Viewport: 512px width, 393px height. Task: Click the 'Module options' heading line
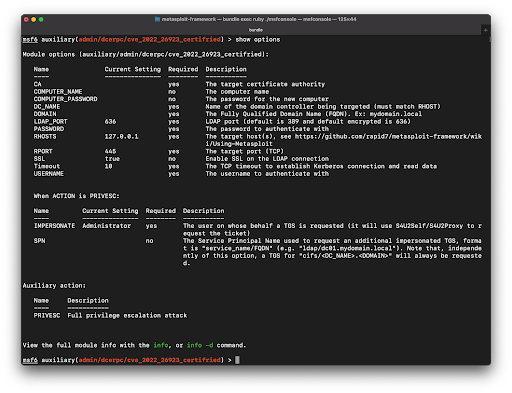[146, 54]
